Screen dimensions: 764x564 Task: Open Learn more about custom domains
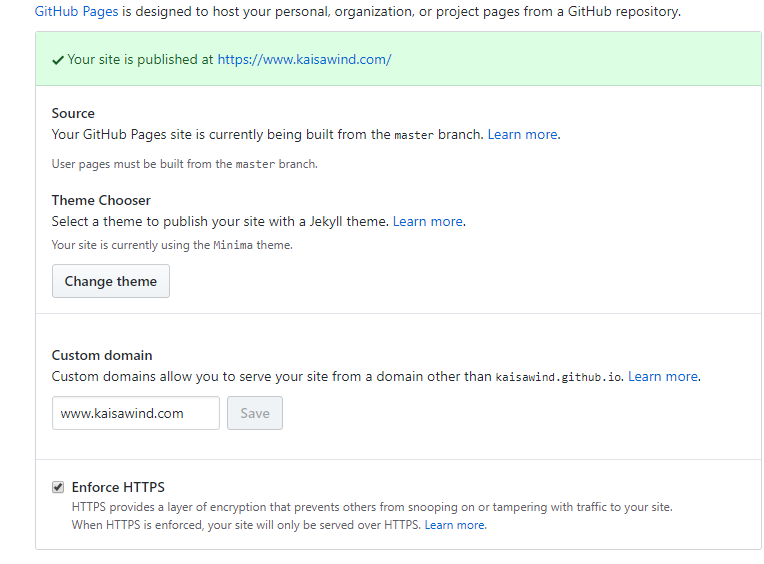pos(663,376)
